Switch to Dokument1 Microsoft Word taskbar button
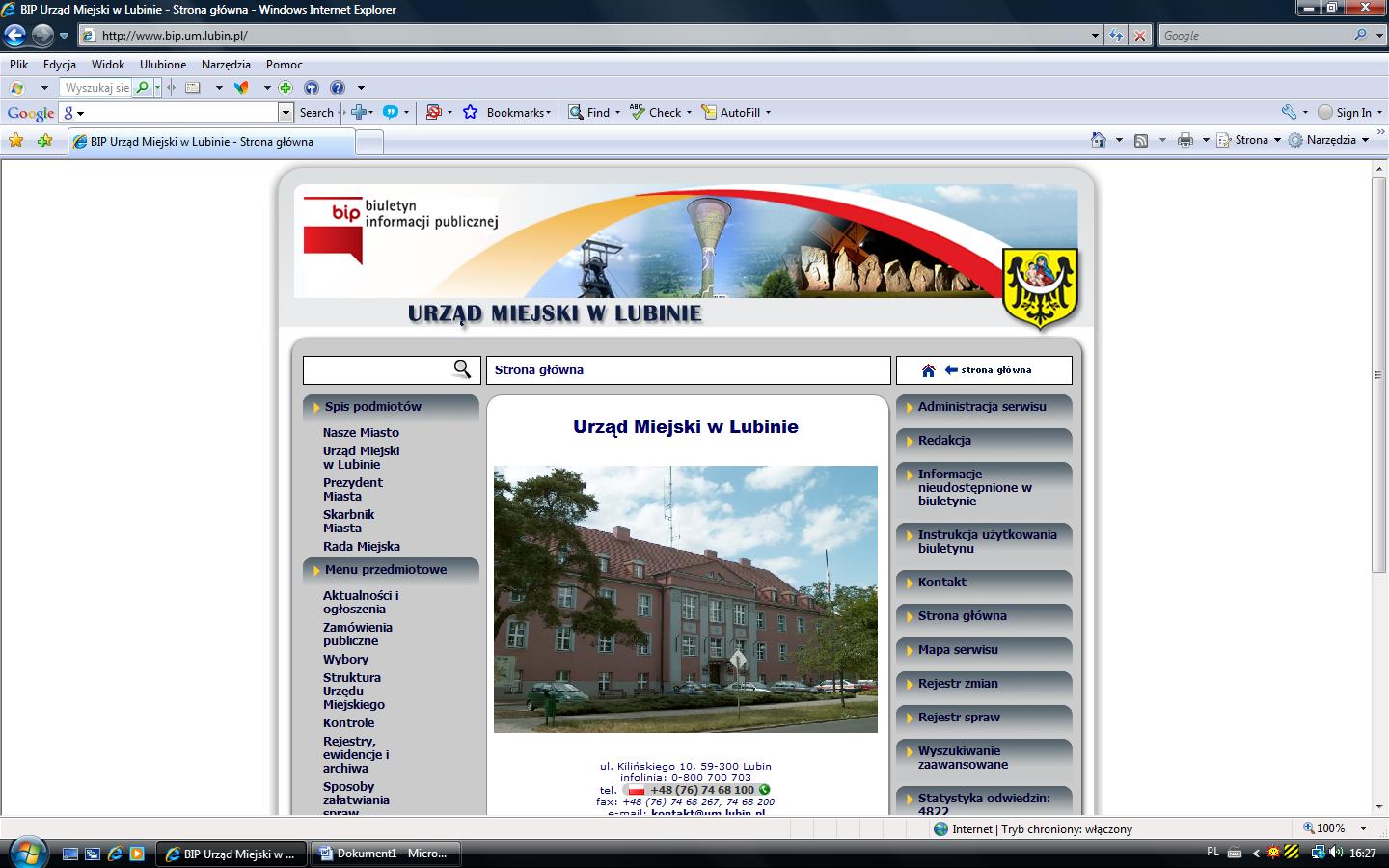Image resolution: width=1389 pixels, height=868 pixels. (387, 854)
